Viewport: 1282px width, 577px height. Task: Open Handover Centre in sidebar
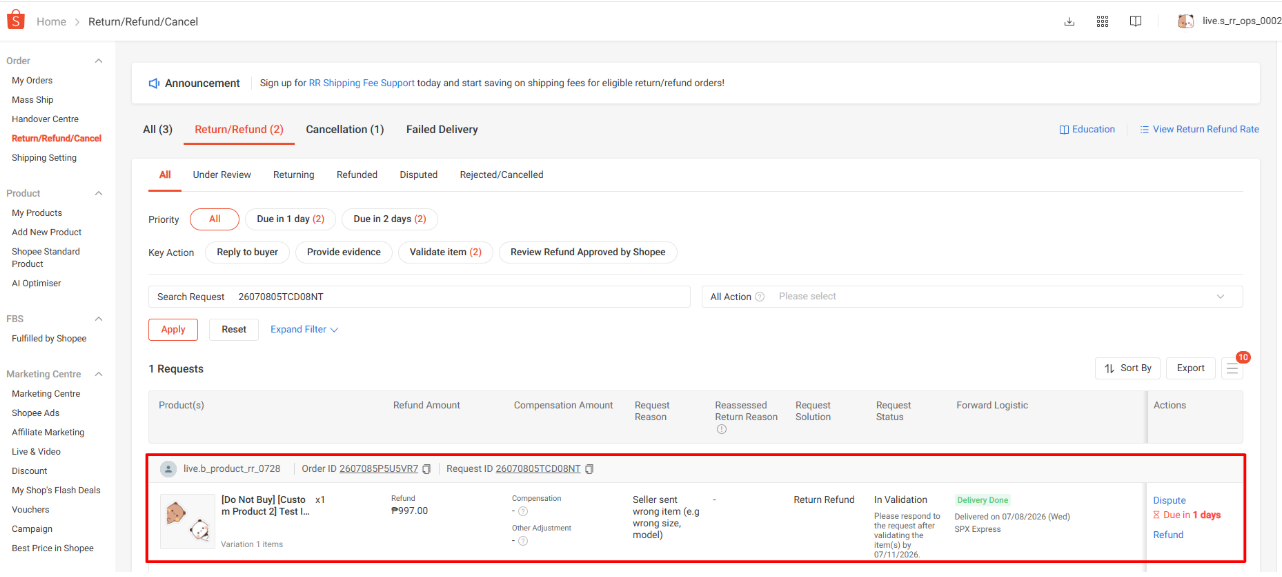point(45,119)
